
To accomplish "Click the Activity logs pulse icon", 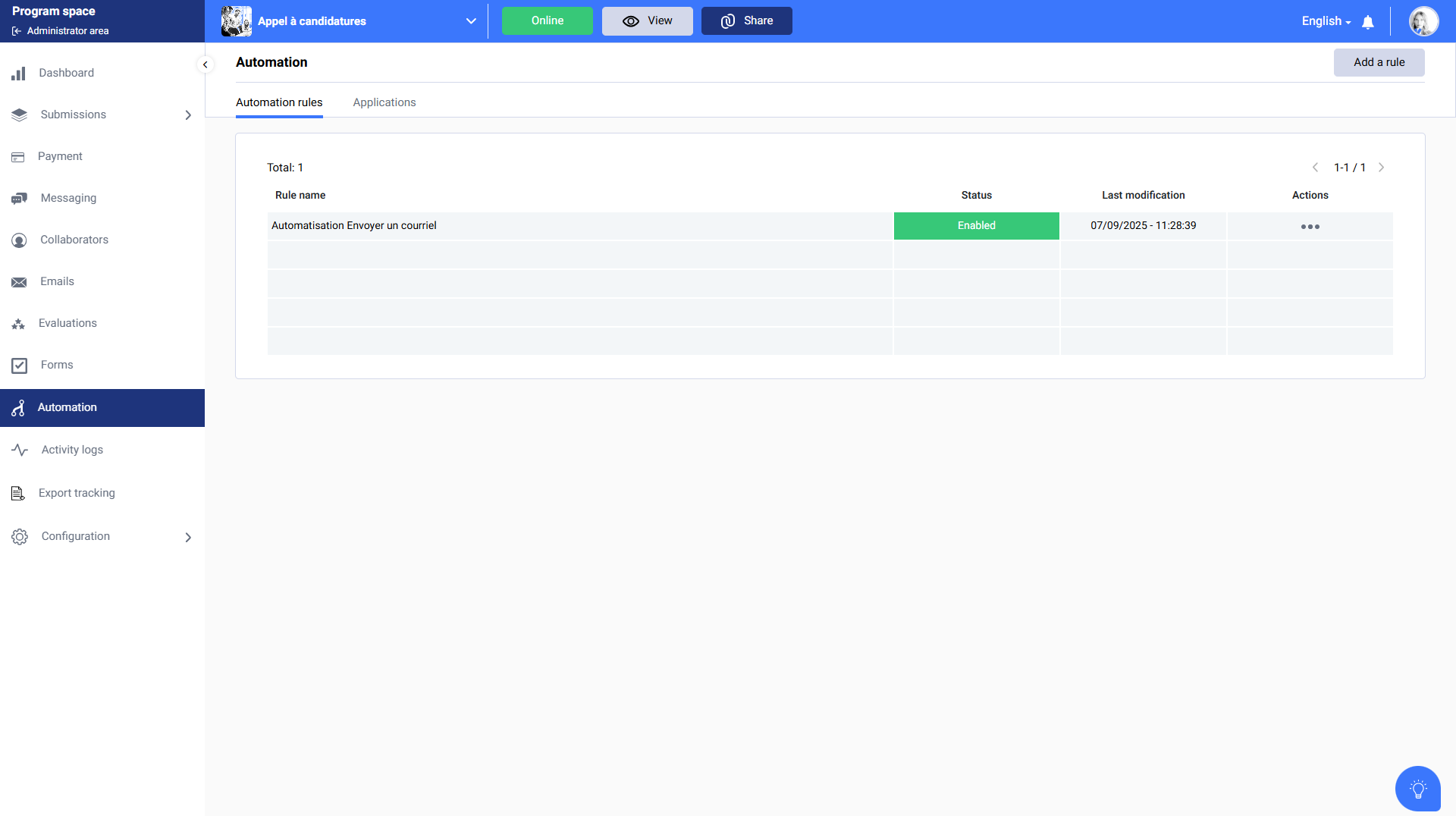I will pos(20,450).
